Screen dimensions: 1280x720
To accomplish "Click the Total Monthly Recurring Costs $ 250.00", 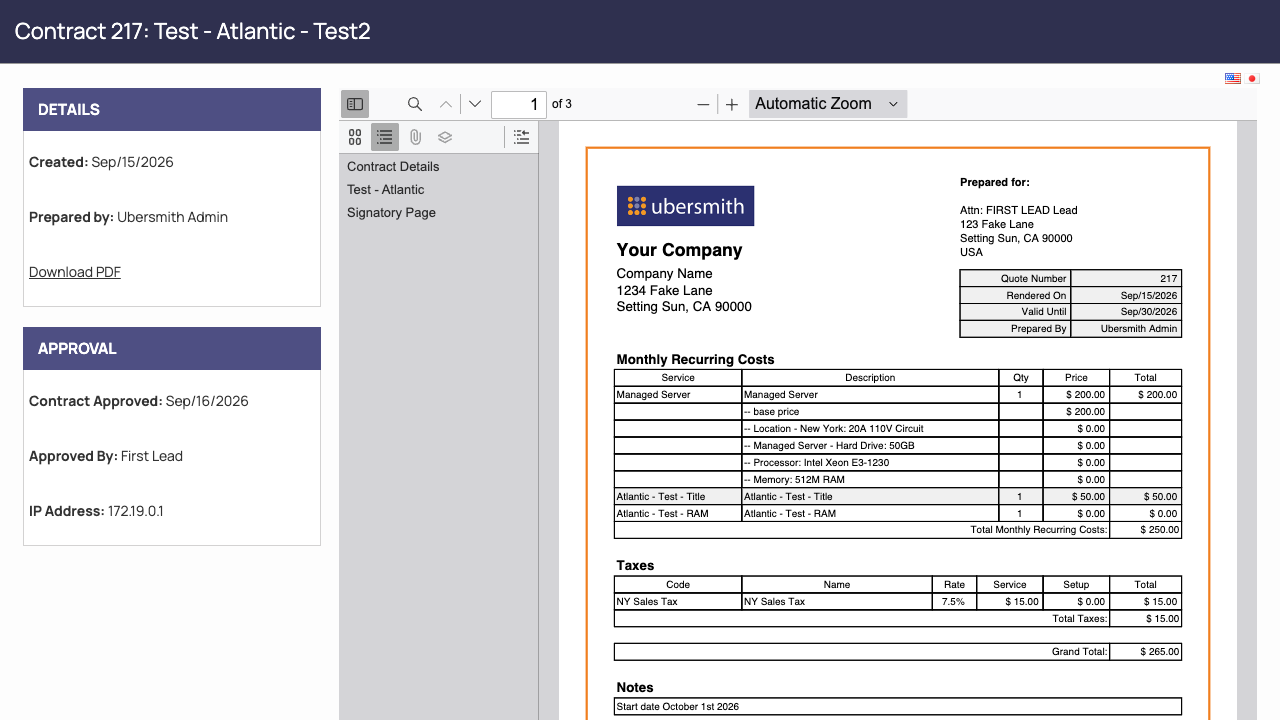I will click(1146, 530).
